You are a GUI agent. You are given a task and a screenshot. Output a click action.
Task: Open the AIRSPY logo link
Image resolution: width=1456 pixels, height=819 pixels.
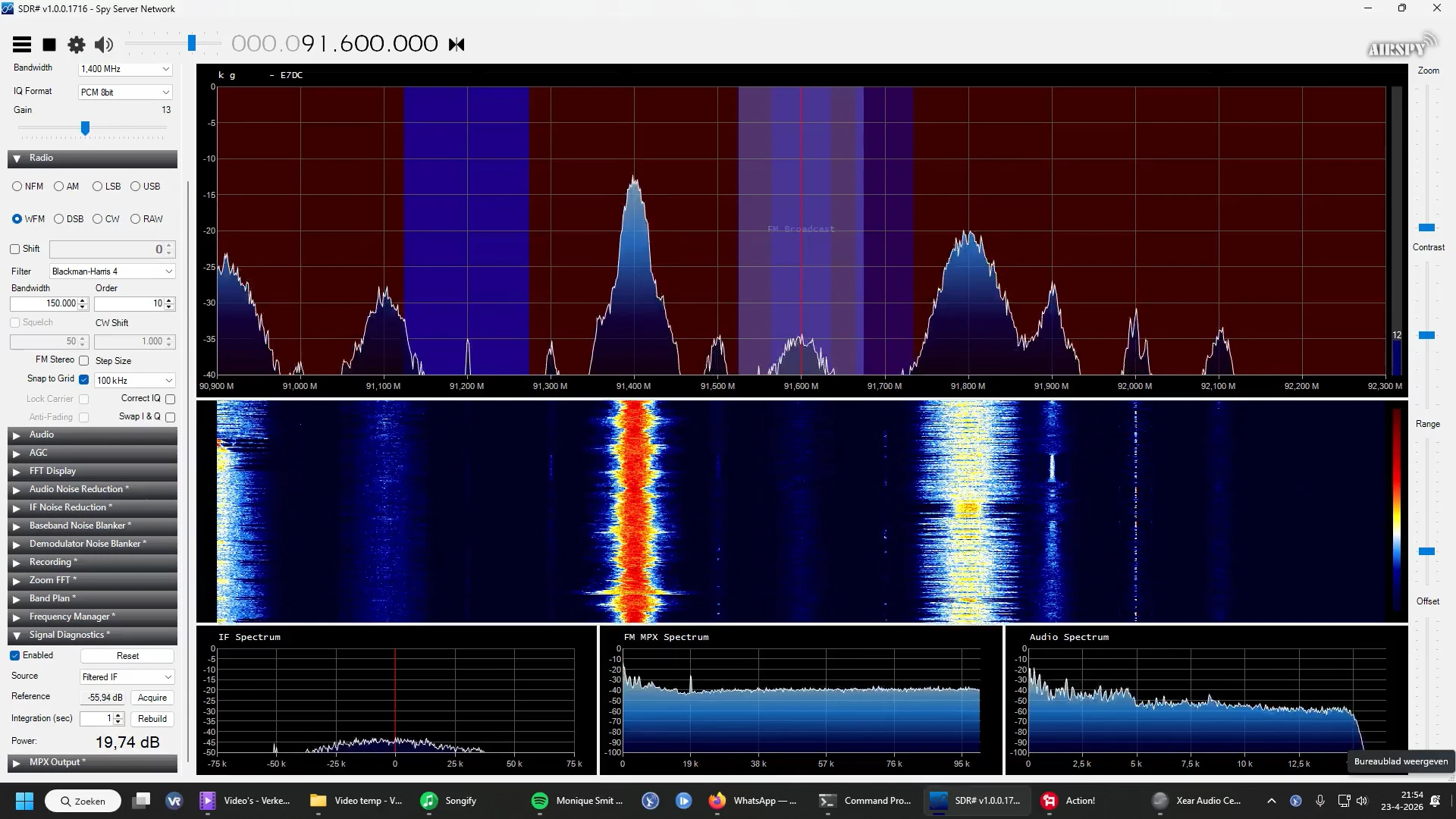tap(1402, 46)
